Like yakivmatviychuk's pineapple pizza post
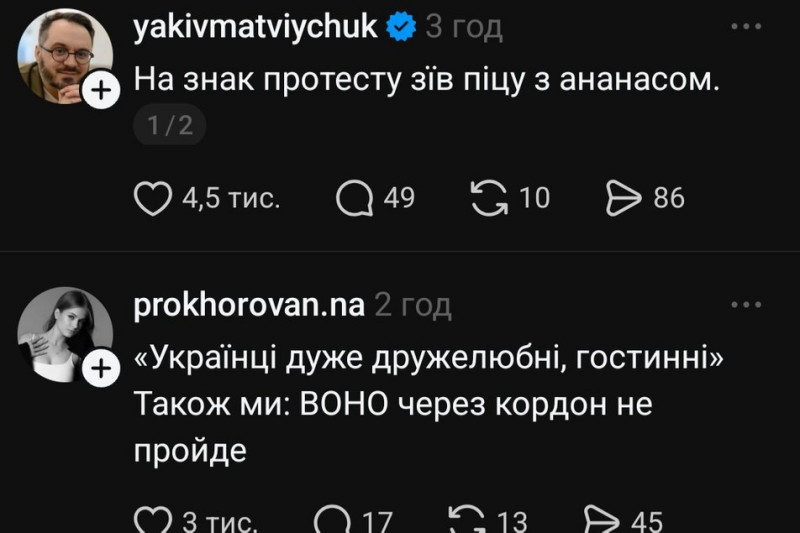 (x=154, y=198)
